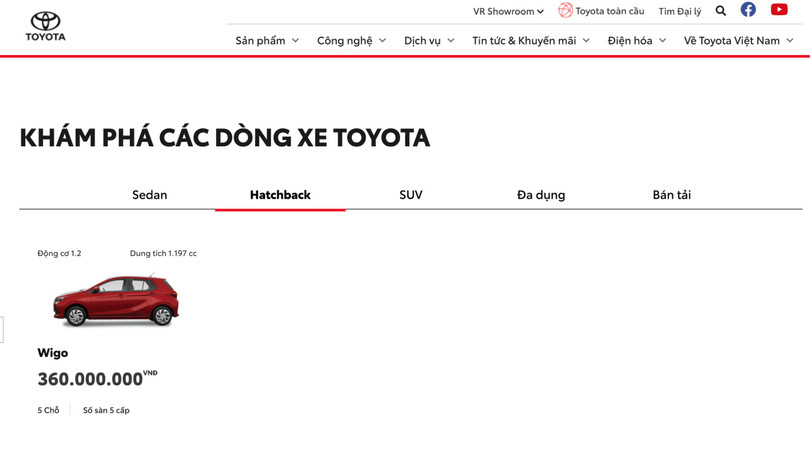Expand Về Toyota Việt Nam menu
This screenshot has height=456, width=810.
738,40
